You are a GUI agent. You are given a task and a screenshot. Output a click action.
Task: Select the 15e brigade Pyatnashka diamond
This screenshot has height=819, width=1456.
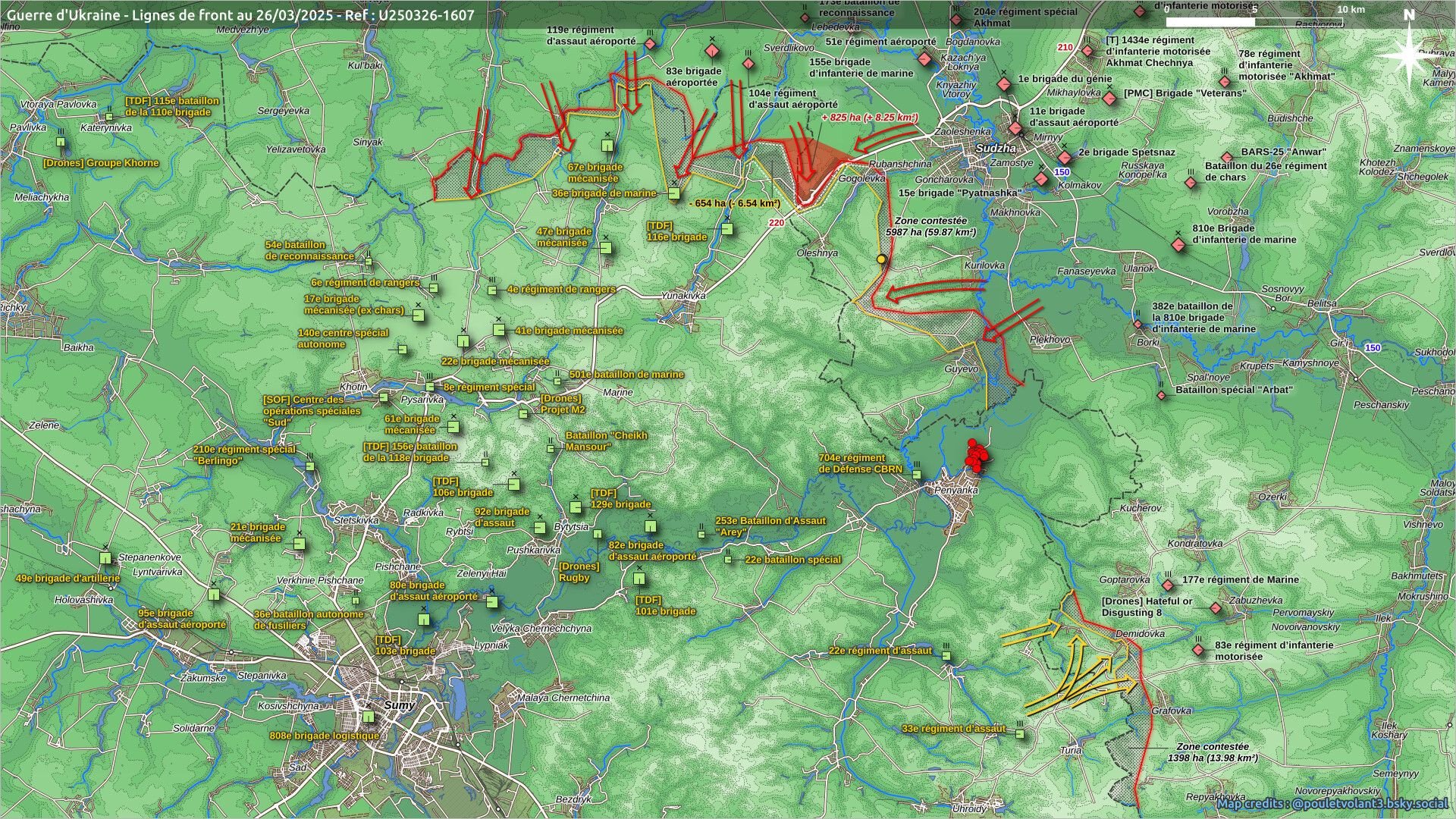pyautogui.click(x=1041, y=179)
